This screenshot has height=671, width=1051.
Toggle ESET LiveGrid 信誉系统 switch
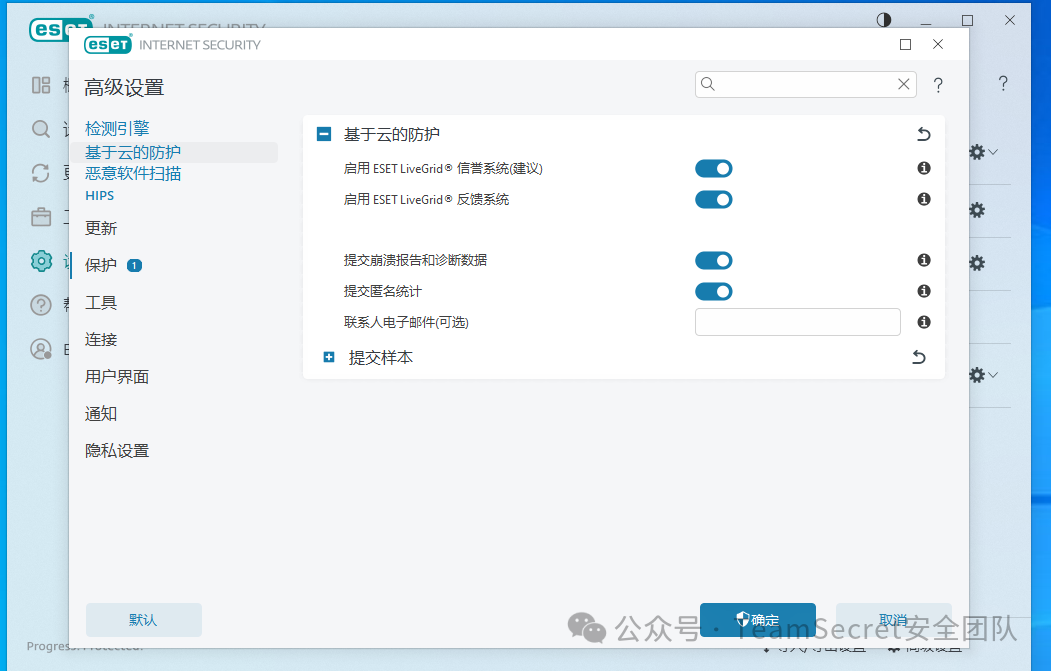[713, 168]
